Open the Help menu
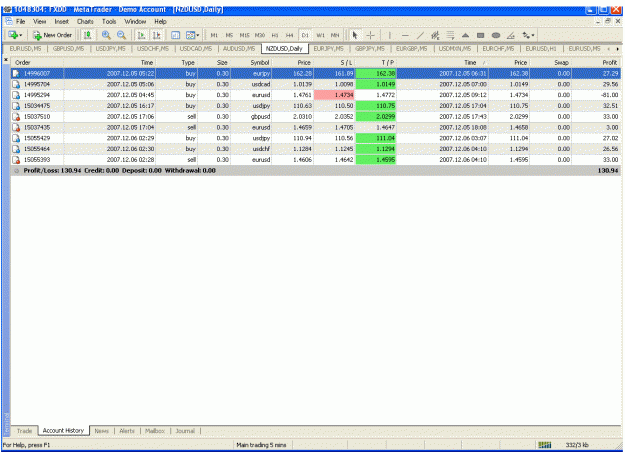The image size is (625, 452). [x=160, y=22]
